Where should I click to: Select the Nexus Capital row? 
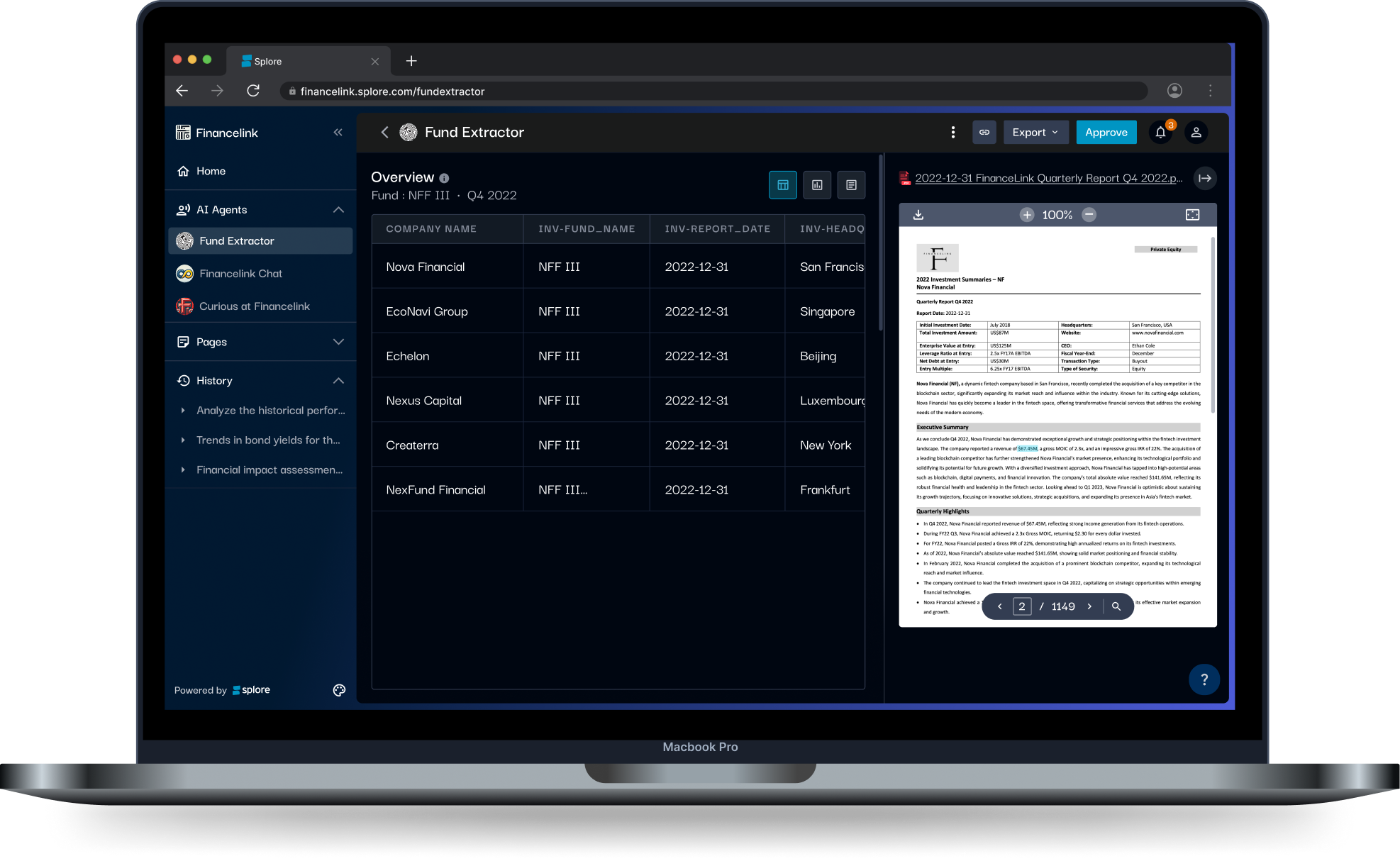tap(618, 401)
